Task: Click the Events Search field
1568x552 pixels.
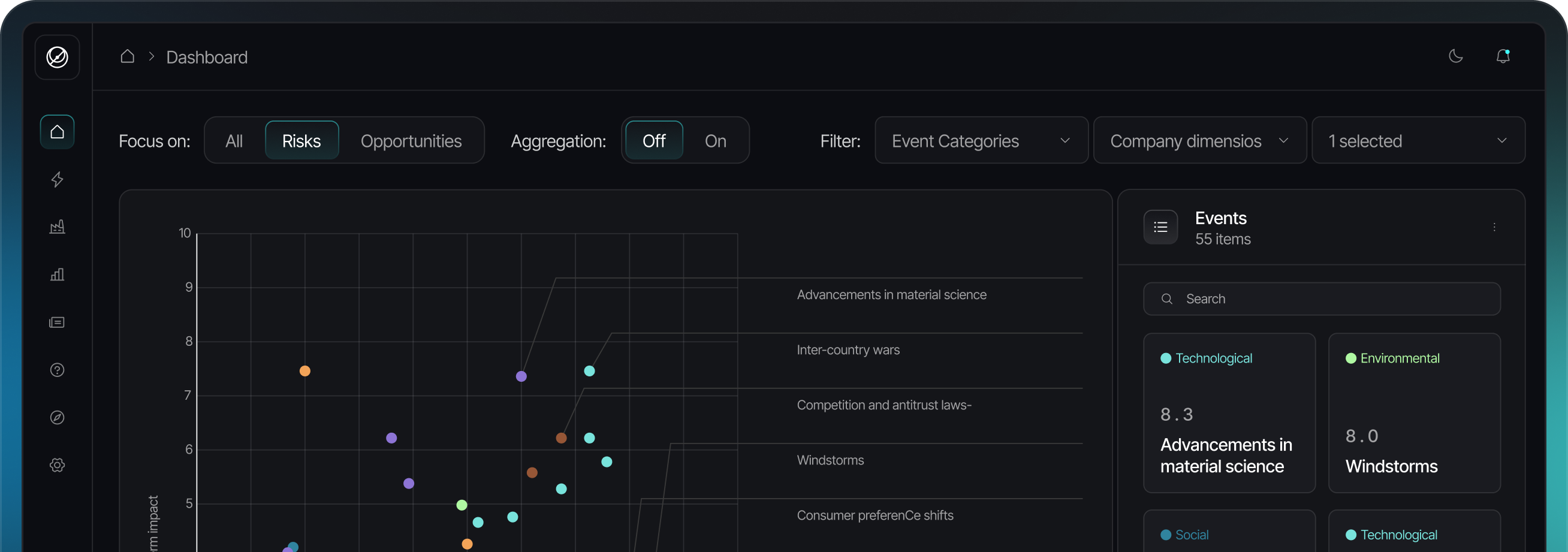Action: [x=1322, y=299]
